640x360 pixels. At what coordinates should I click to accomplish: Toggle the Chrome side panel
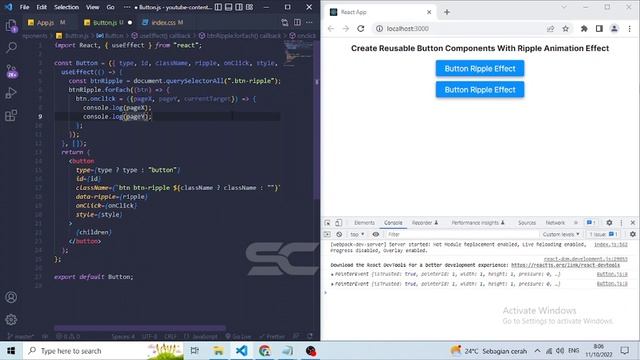(599, 29)
